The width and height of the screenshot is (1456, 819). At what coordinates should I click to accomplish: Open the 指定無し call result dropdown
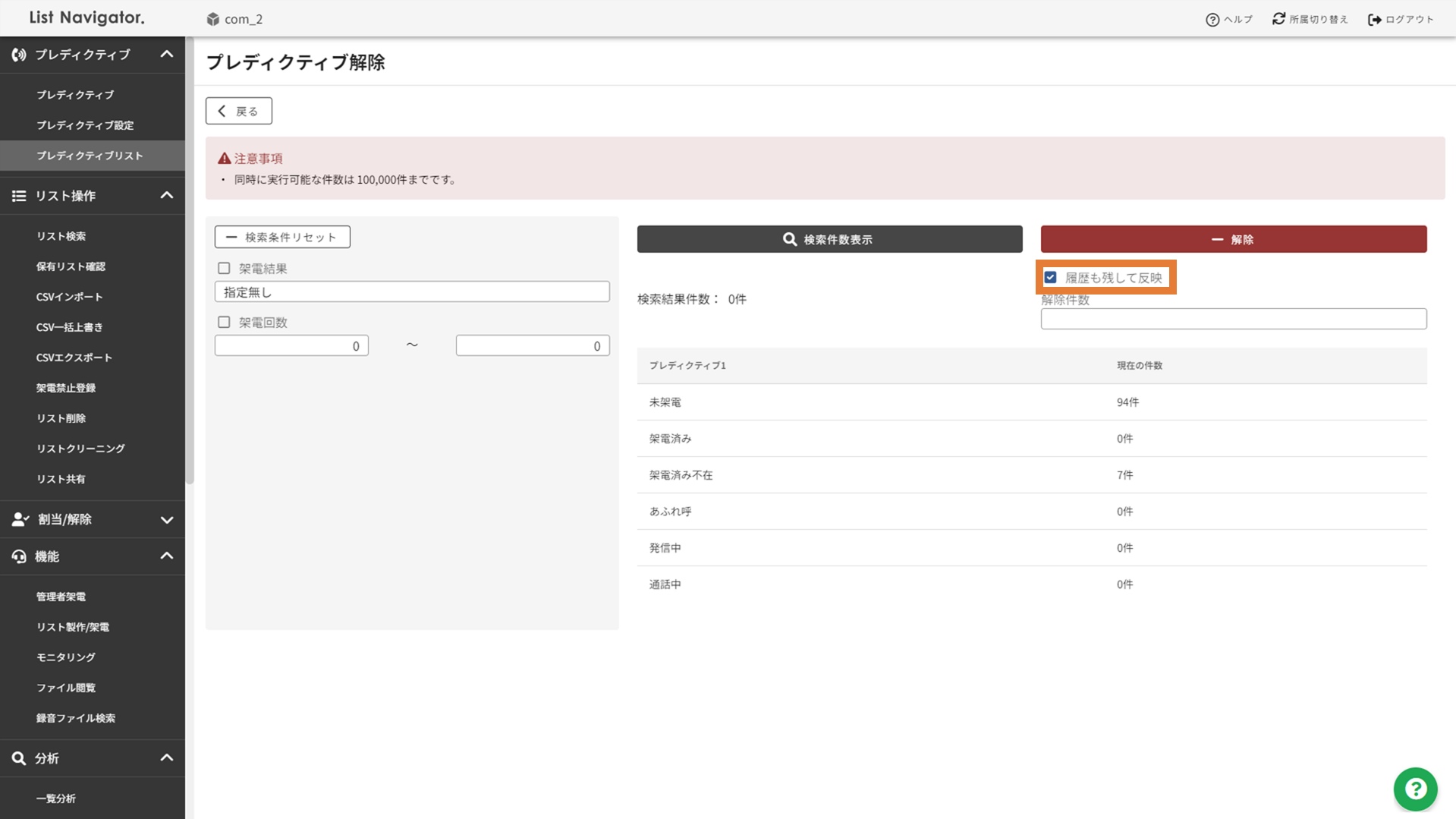[x=411, y=292]
